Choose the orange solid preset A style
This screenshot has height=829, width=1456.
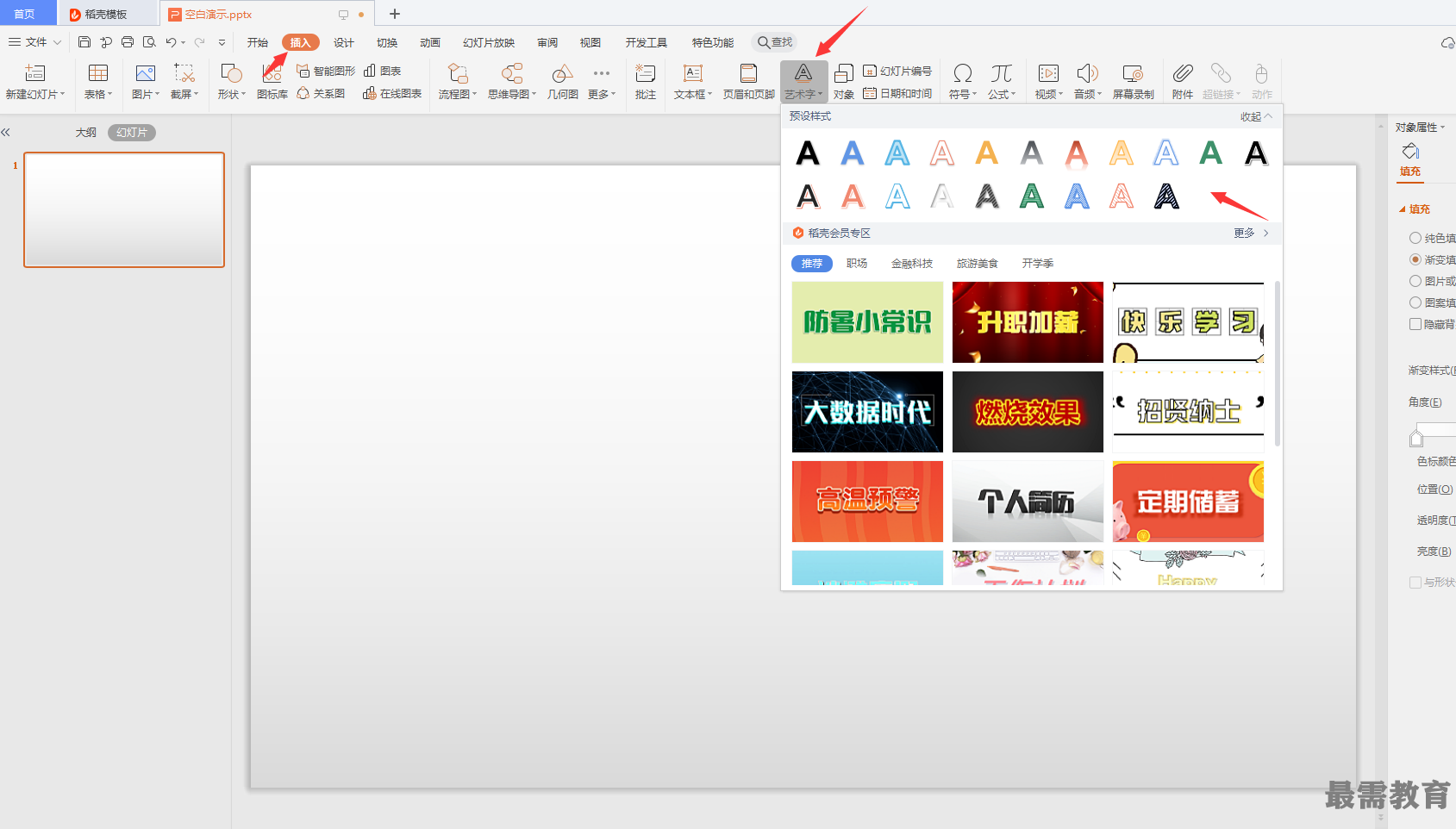[x=987, y=153]
